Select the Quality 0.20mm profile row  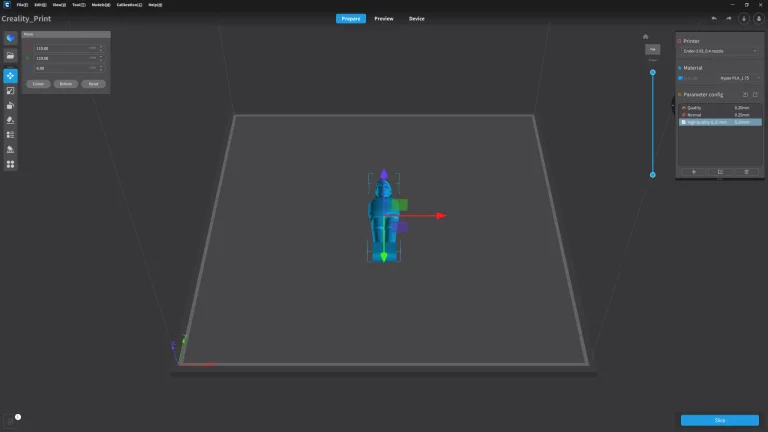point(720,108)
